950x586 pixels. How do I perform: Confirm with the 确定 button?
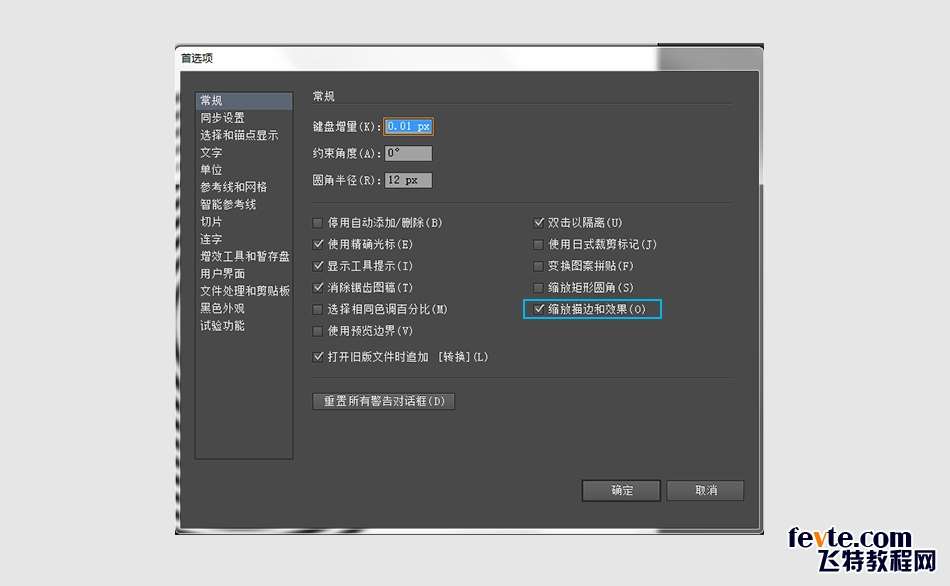tap(621, 490)
